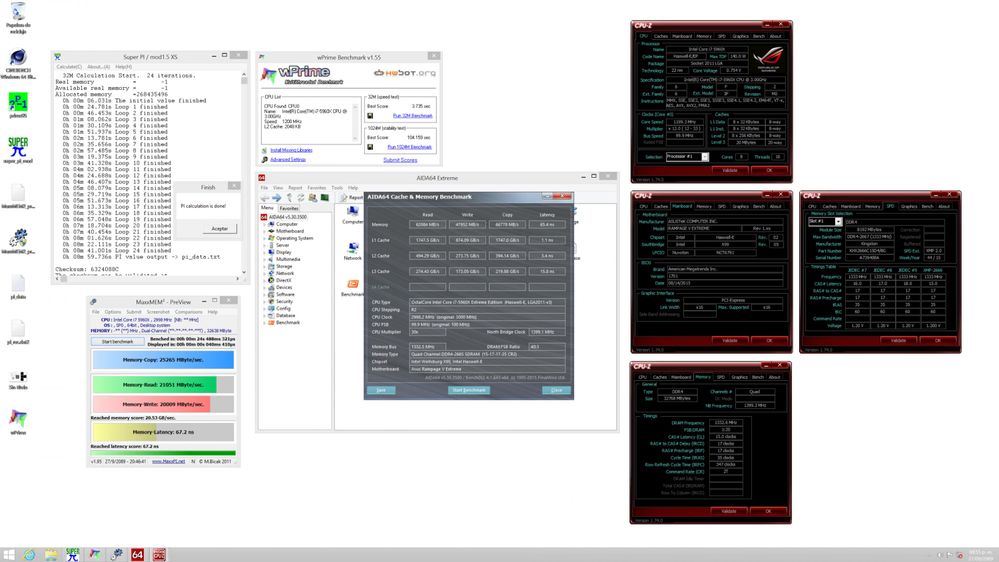Open About tab in CPU-Z Memory window
Viewport: 999px width, 562px height.
tap(775, 377)
